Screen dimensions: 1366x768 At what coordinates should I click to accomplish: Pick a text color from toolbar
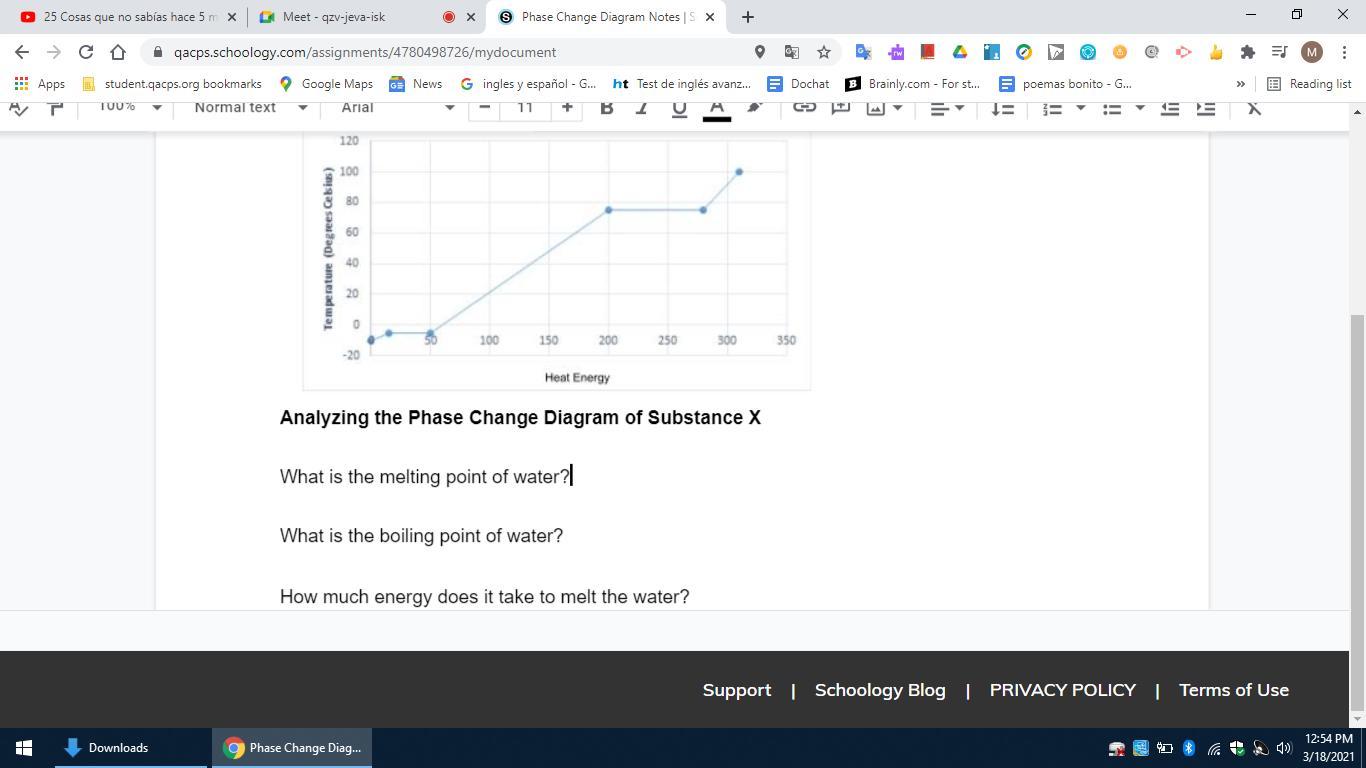716,108
